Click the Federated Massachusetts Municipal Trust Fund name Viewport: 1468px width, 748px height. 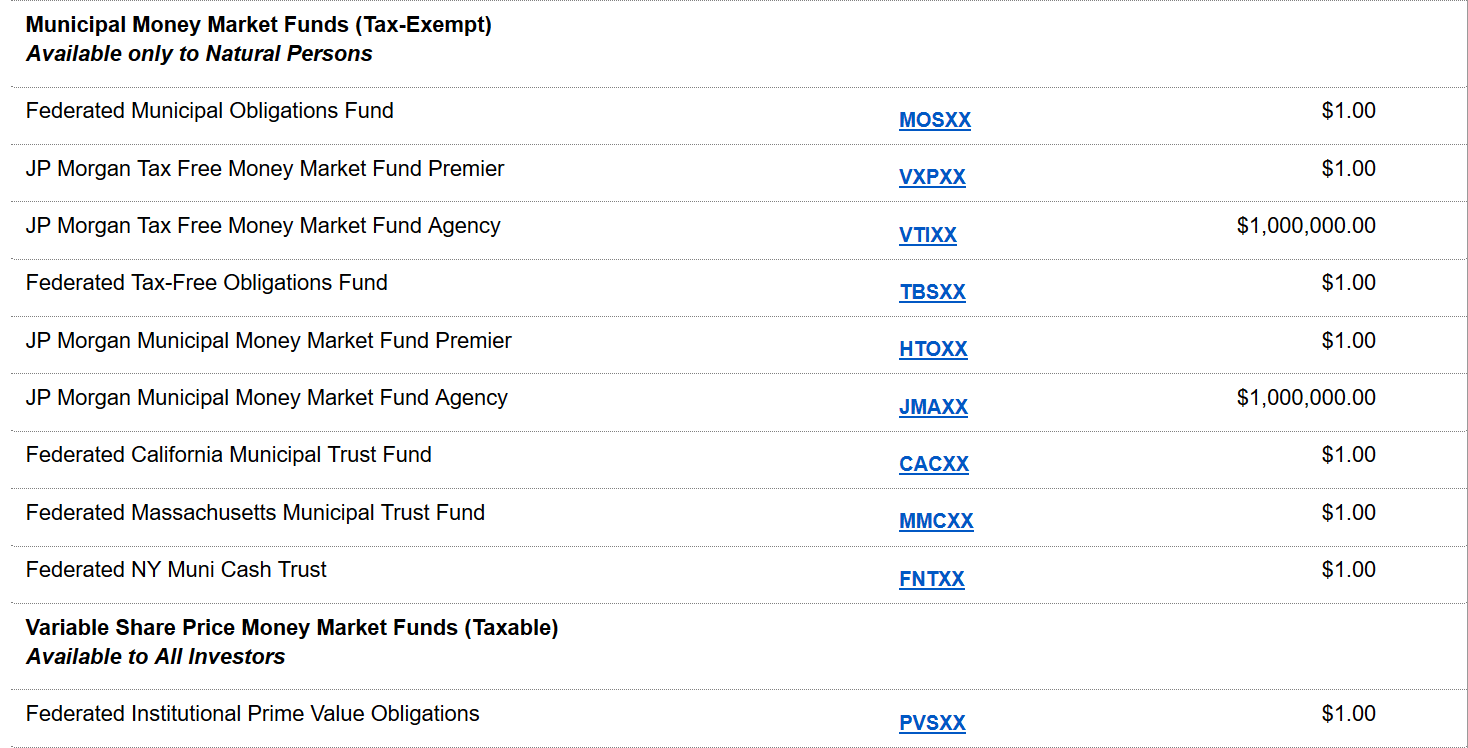[255, 512]
